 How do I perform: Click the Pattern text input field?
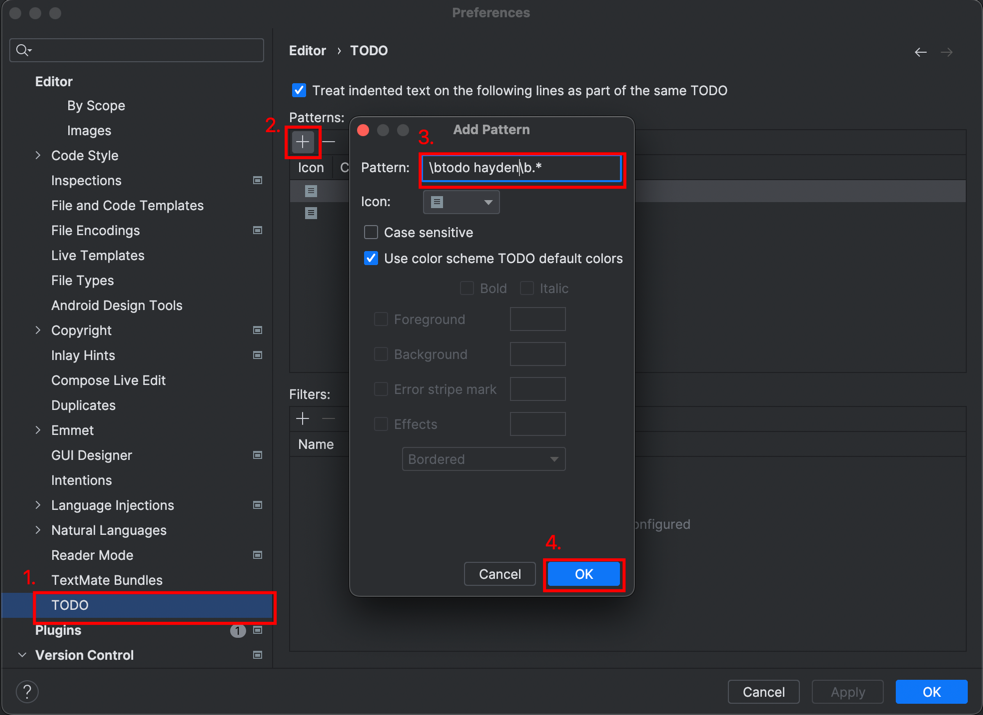click(520, 168)
